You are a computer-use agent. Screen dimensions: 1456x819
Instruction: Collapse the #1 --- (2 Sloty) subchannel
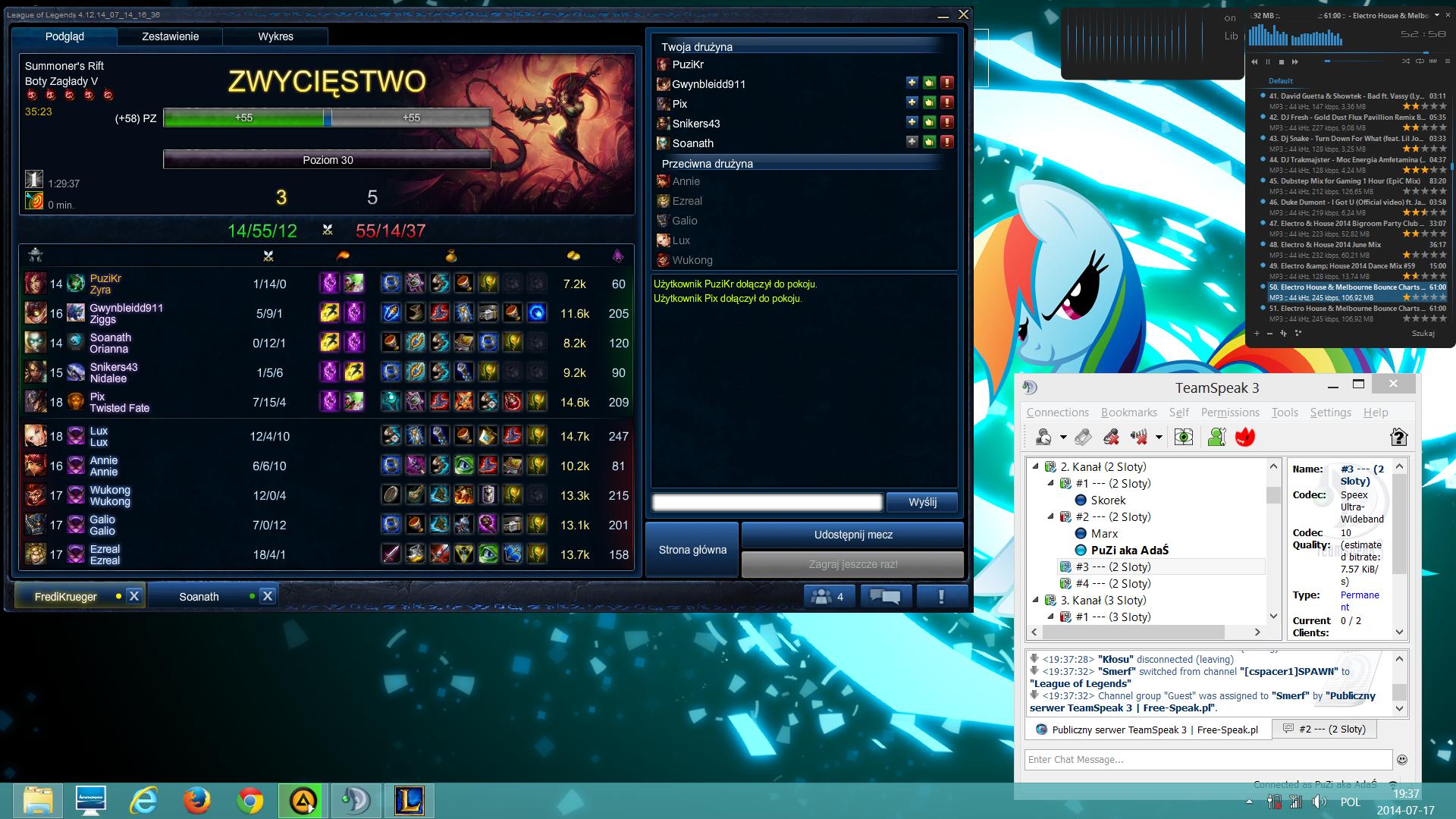[1051, 483]
